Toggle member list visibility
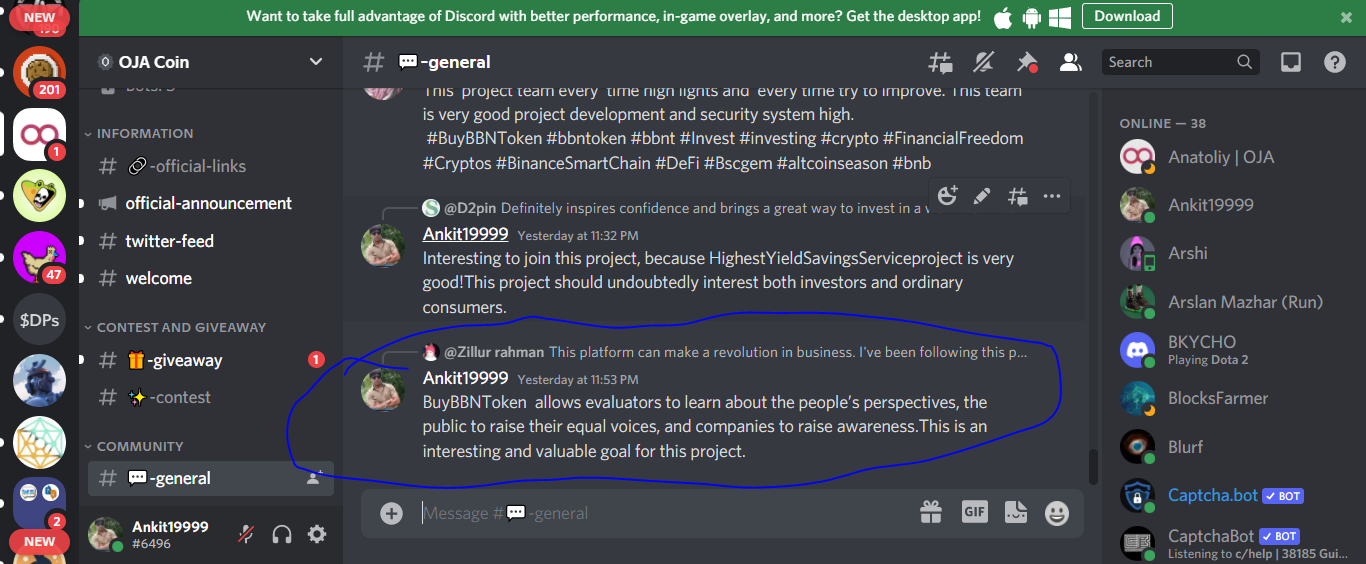Image resolution: width=1366 pixels, height=564 pixels. [x=1071, y=62]
